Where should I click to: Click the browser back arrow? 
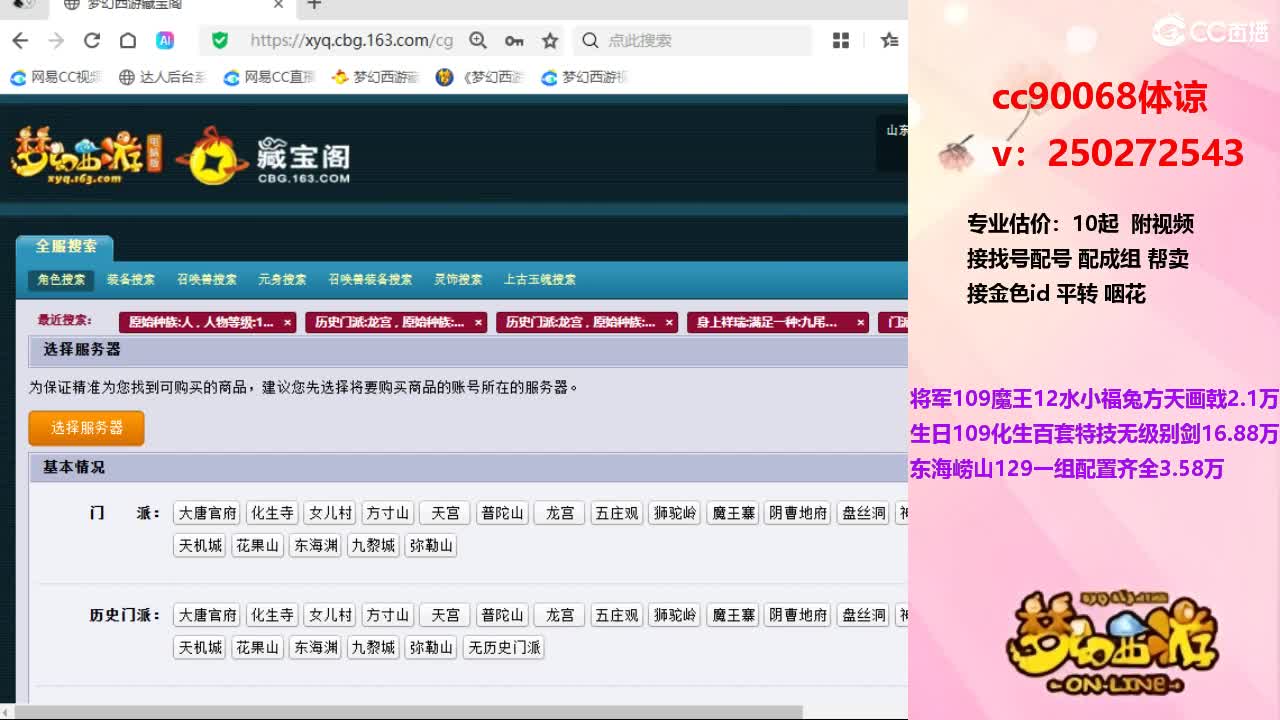point(20,40)
